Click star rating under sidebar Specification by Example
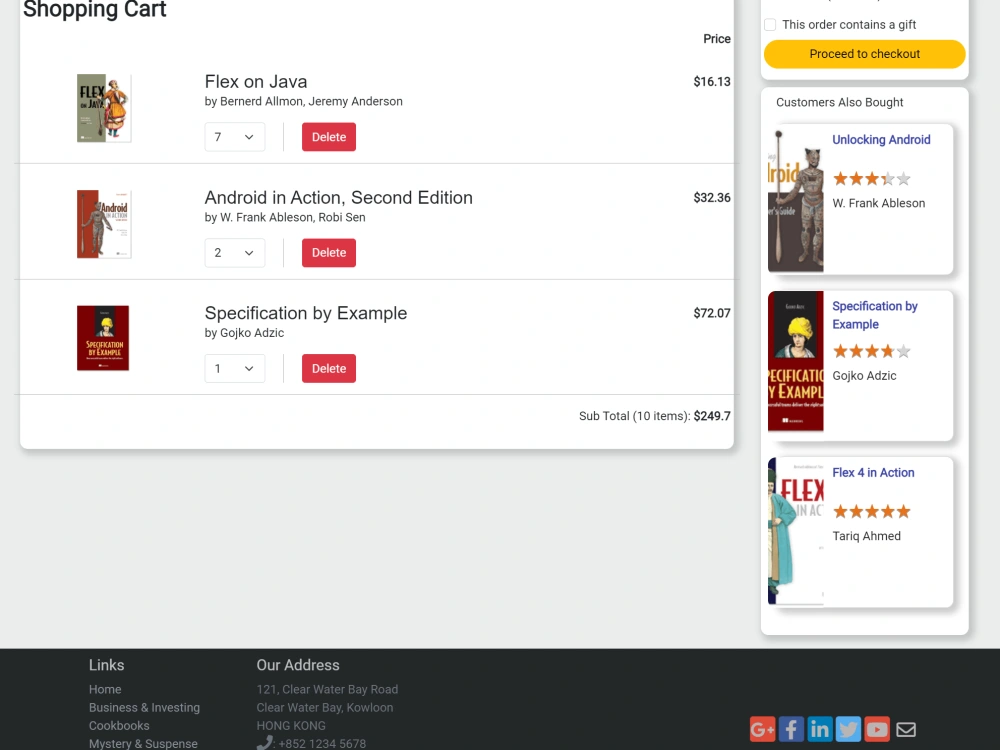 [x=872, y=351]
